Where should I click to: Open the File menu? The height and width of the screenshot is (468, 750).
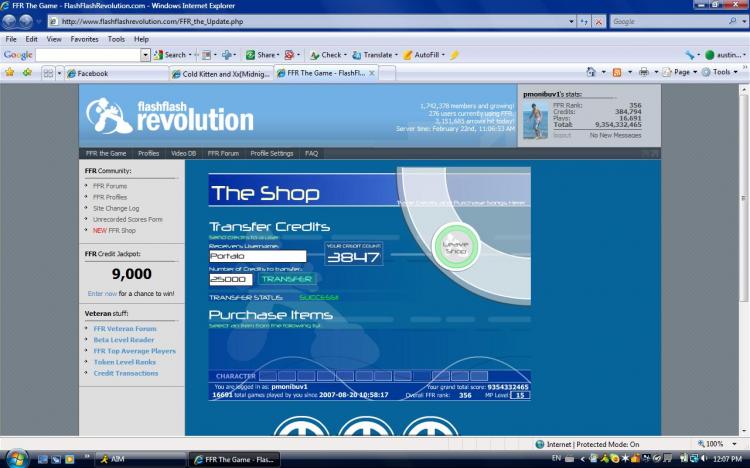[11, 39]
